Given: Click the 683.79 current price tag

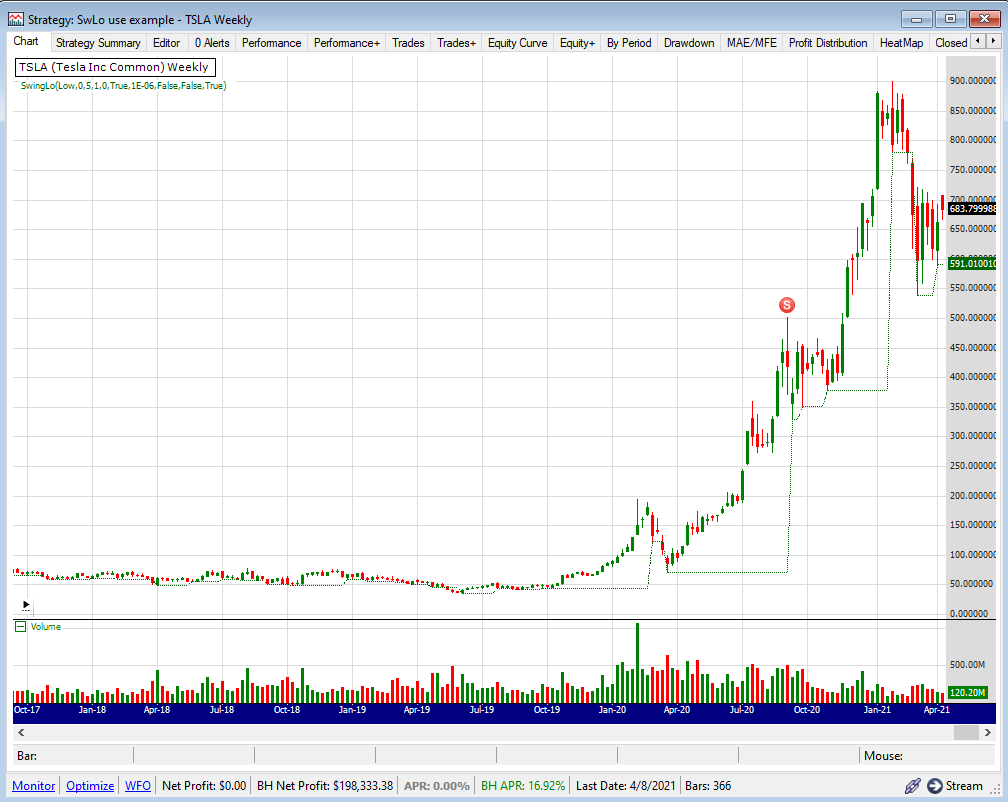Looking at the screenshot, I should 972,208.
